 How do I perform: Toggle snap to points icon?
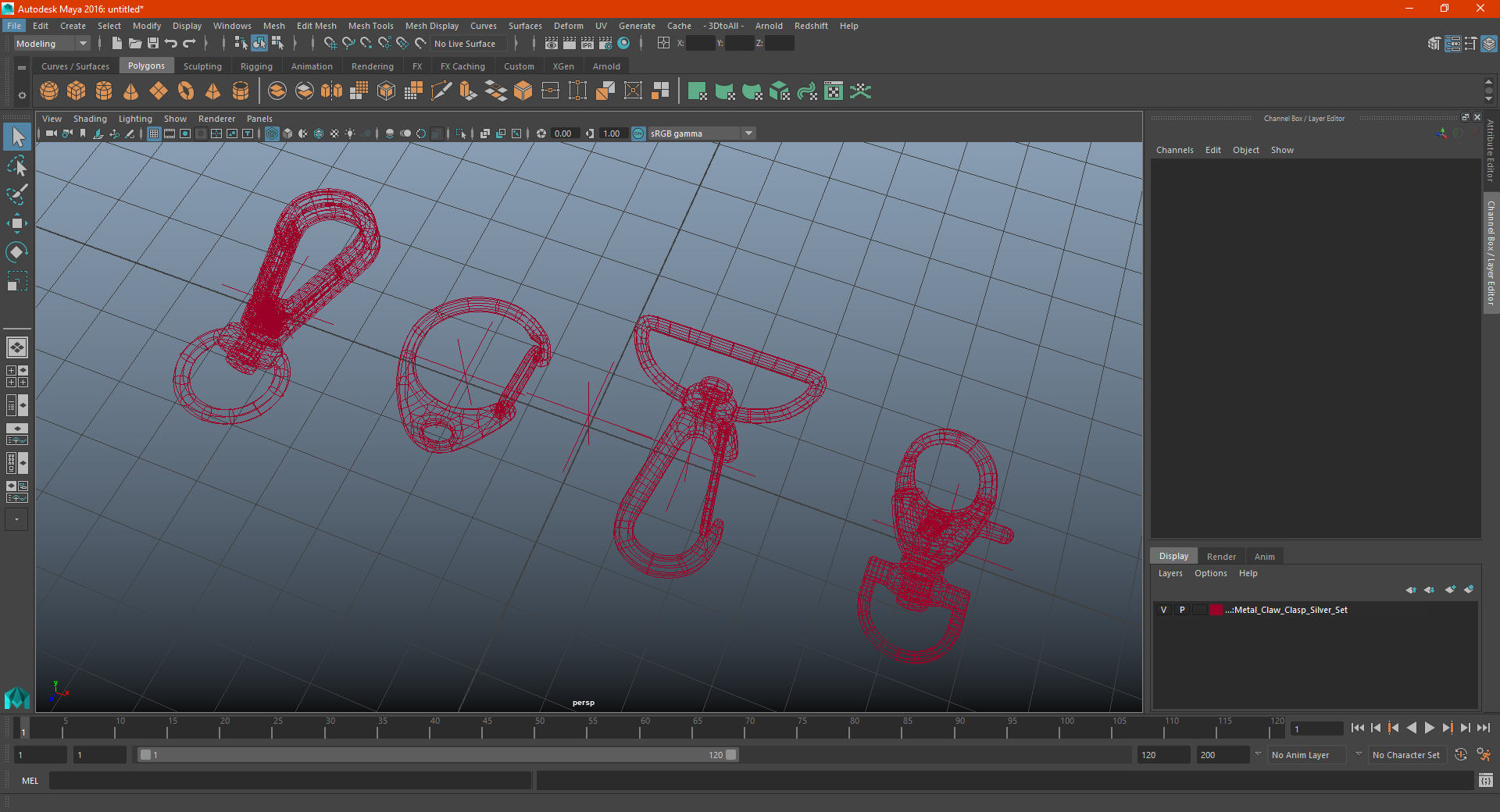366,44
